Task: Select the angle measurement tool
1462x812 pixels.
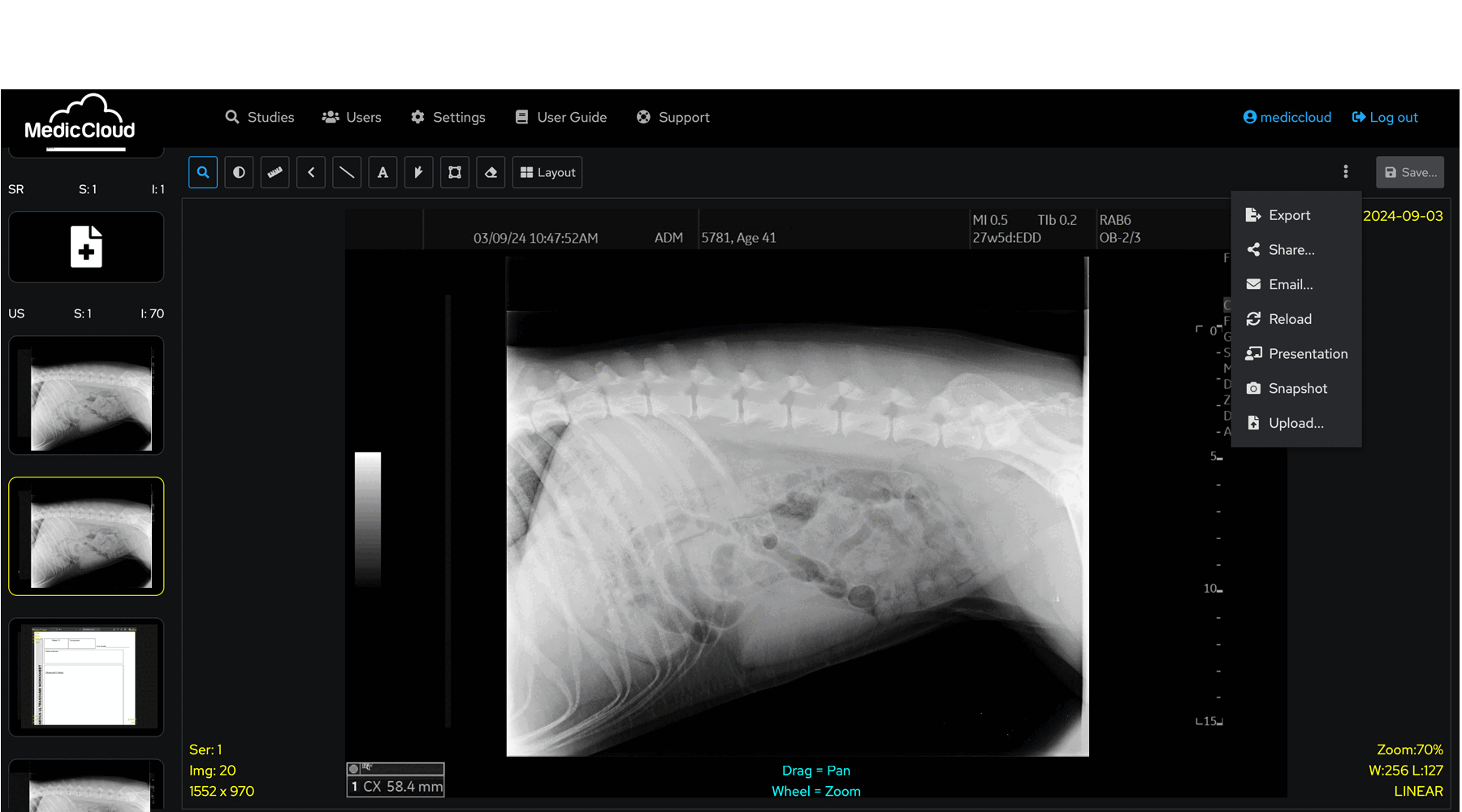Action: (311, 172)
